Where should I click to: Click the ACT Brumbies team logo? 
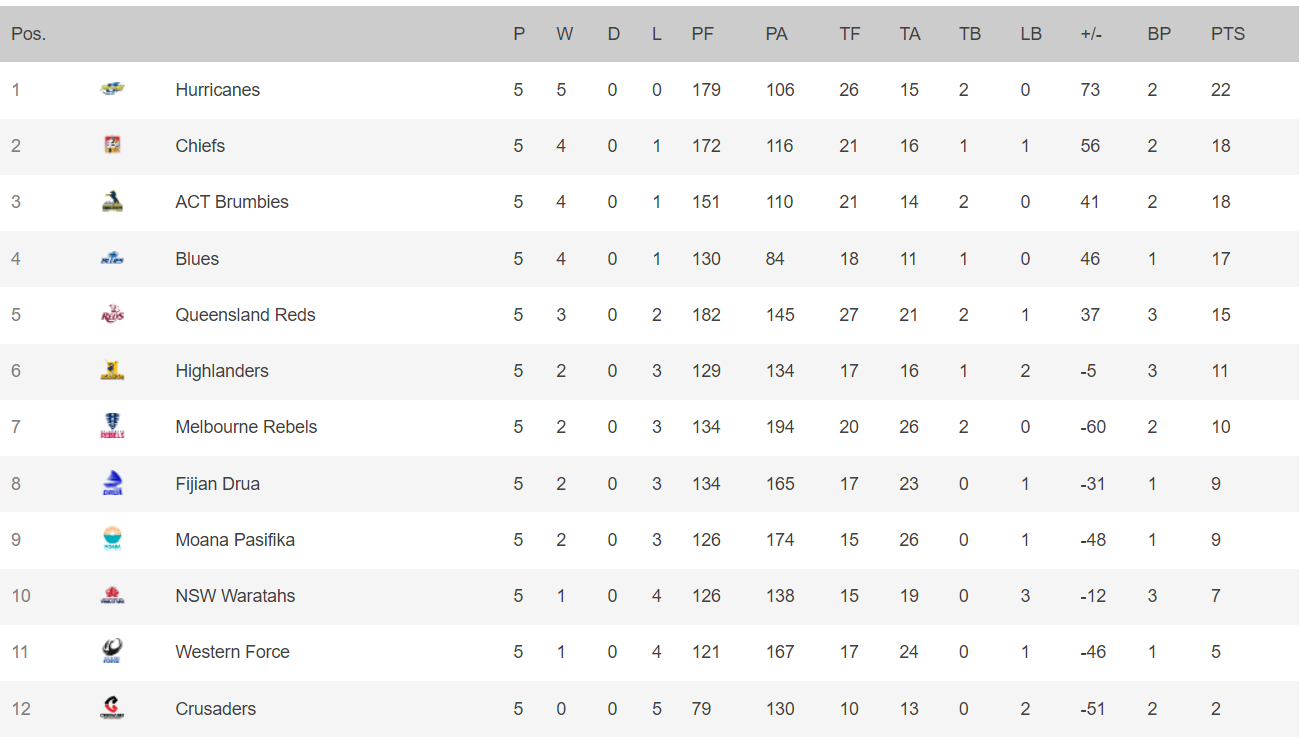click(112, 202)
